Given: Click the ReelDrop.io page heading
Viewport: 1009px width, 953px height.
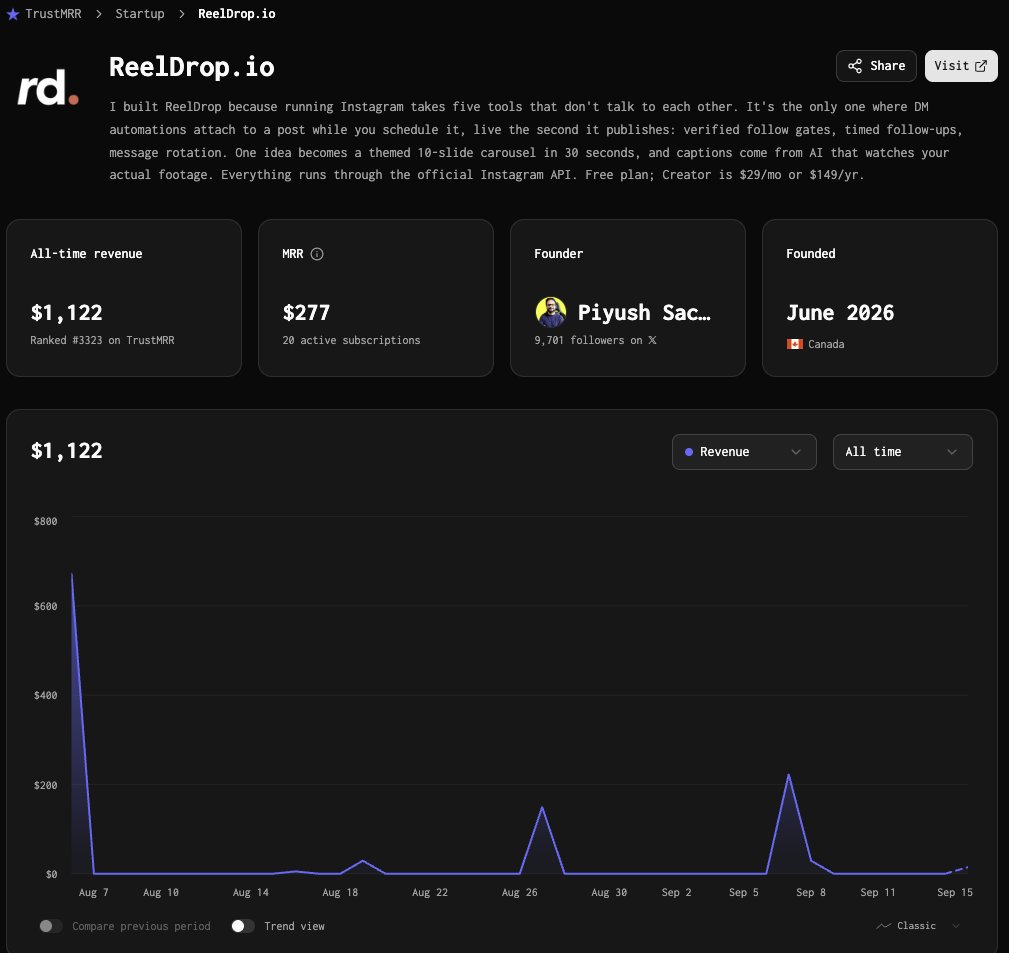Looking at the screenshot, I should tap(192, 67).
